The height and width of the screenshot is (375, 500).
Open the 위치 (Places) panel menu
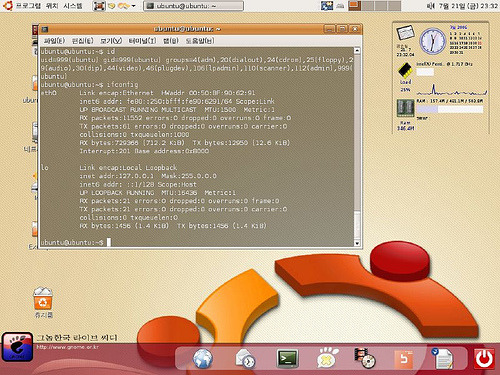[x=52, y=6]
